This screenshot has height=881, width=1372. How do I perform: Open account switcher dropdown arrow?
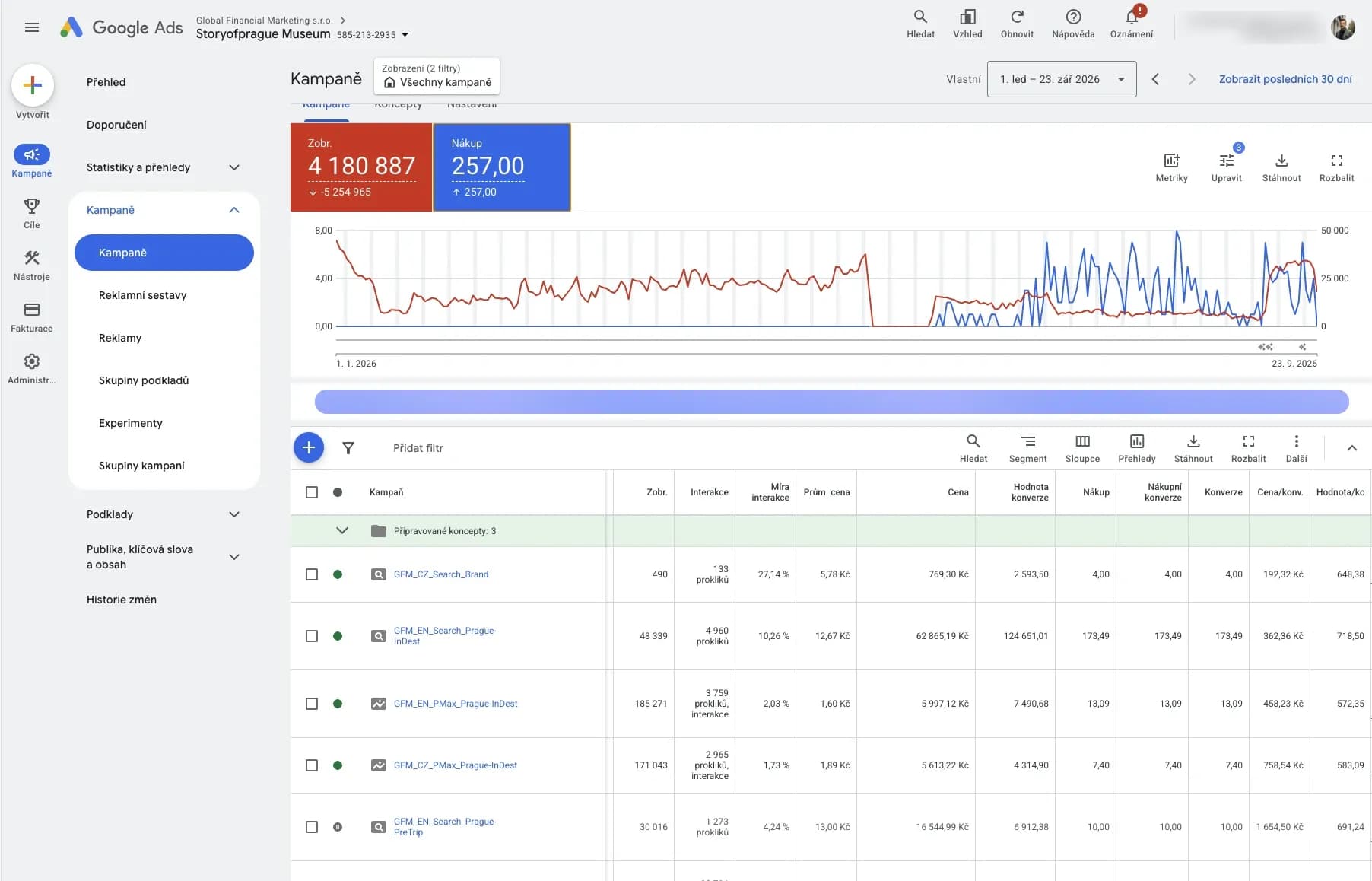405,35
